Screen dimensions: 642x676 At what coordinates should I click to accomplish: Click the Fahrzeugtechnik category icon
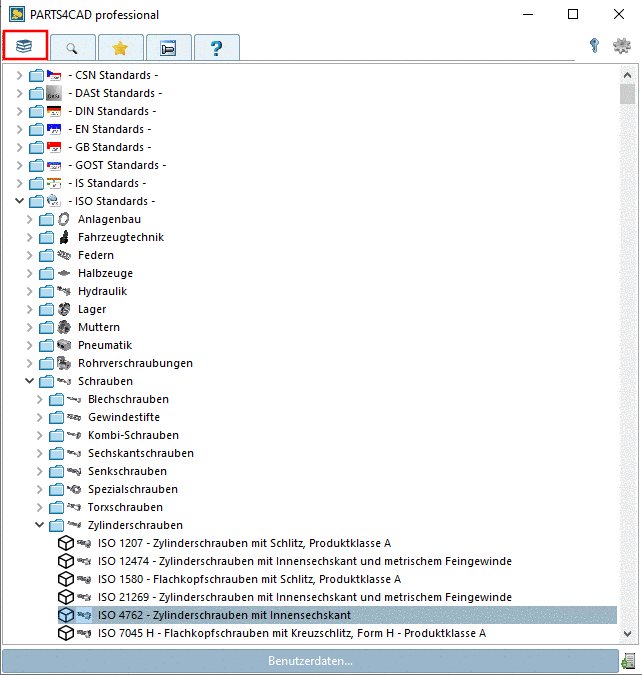[64, 237]
